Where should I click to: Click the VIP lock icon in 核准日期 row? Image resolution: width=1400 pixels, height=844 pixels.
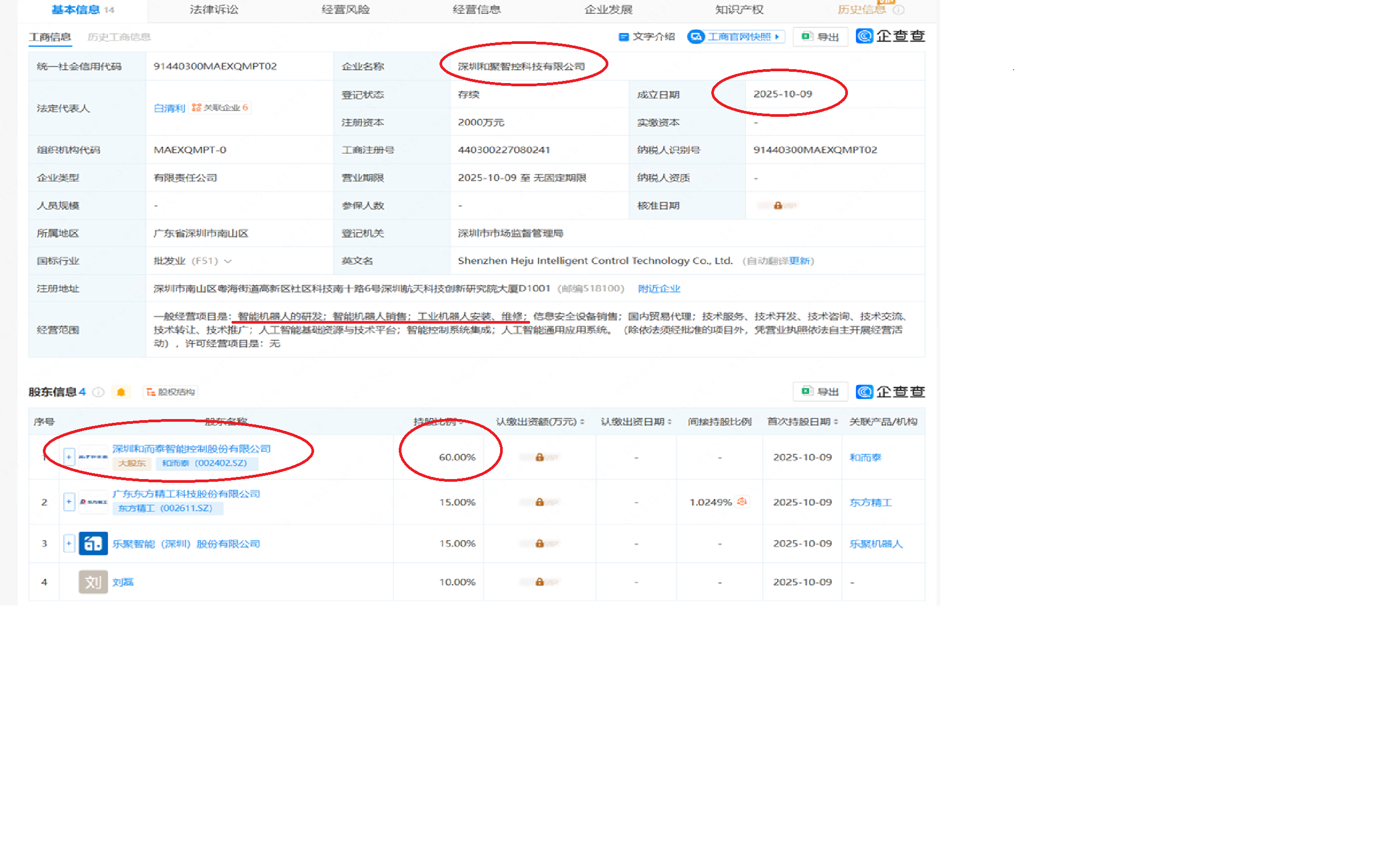pos(778,206)
